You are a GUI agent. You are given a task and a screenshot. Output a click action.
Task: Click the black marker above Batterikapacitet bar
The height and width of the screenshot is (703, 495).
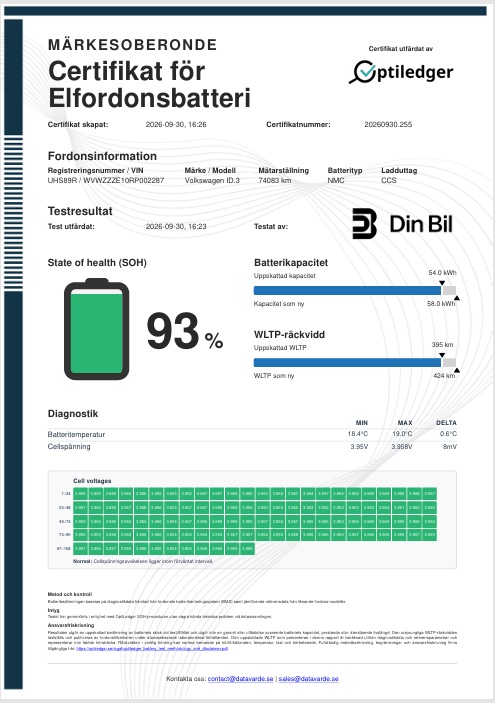pyautogui.click(x=442, y=283)
